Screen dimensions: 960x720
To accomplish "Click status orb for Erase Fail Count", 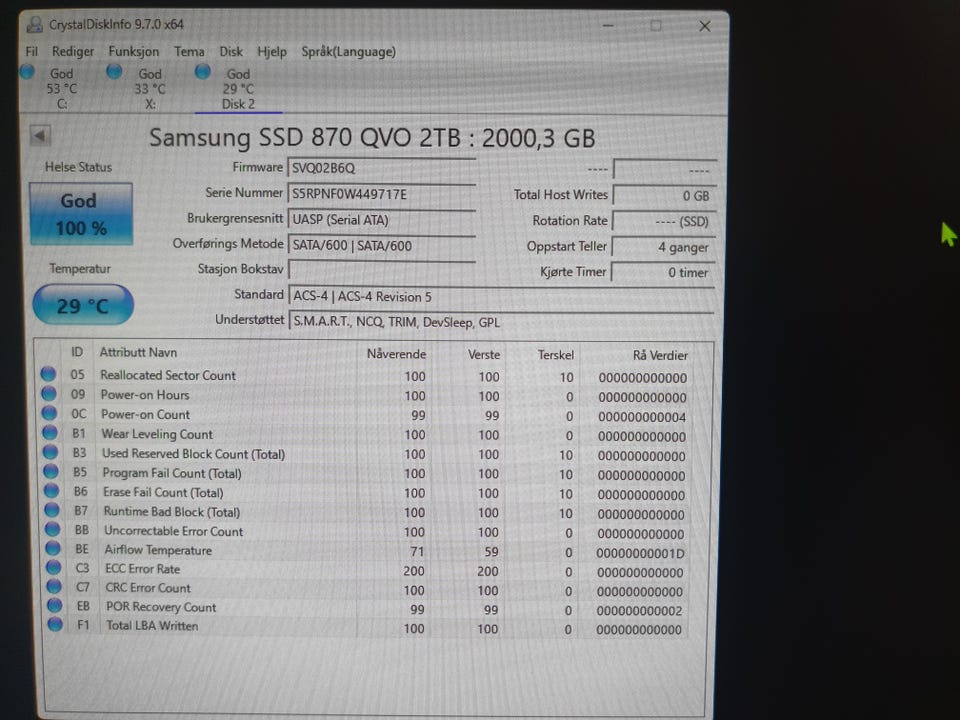I will [x=52, y=490].
